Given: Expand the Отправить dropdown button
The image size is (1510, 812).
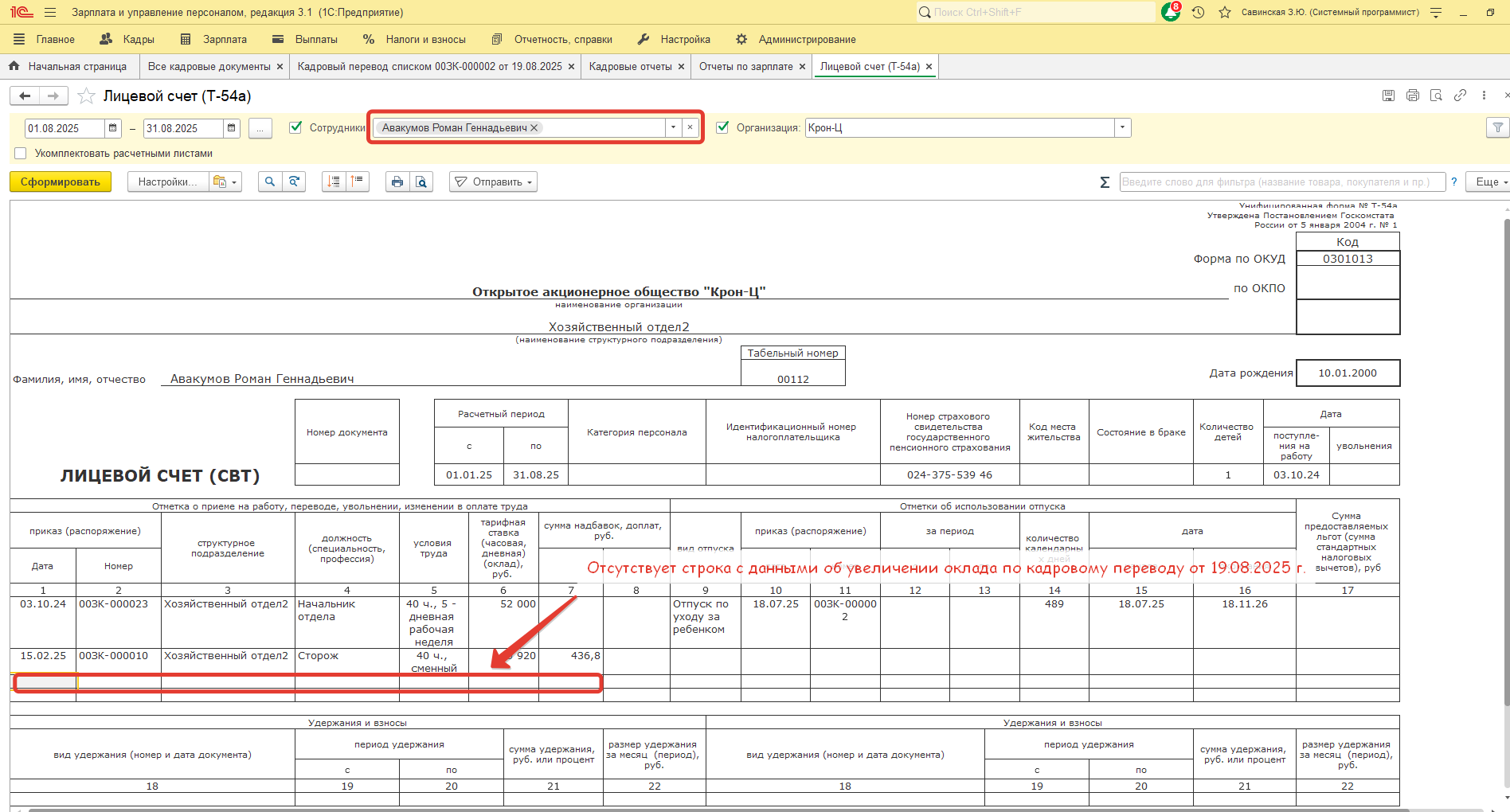Looking at the screenshot, I should (493, 182).
